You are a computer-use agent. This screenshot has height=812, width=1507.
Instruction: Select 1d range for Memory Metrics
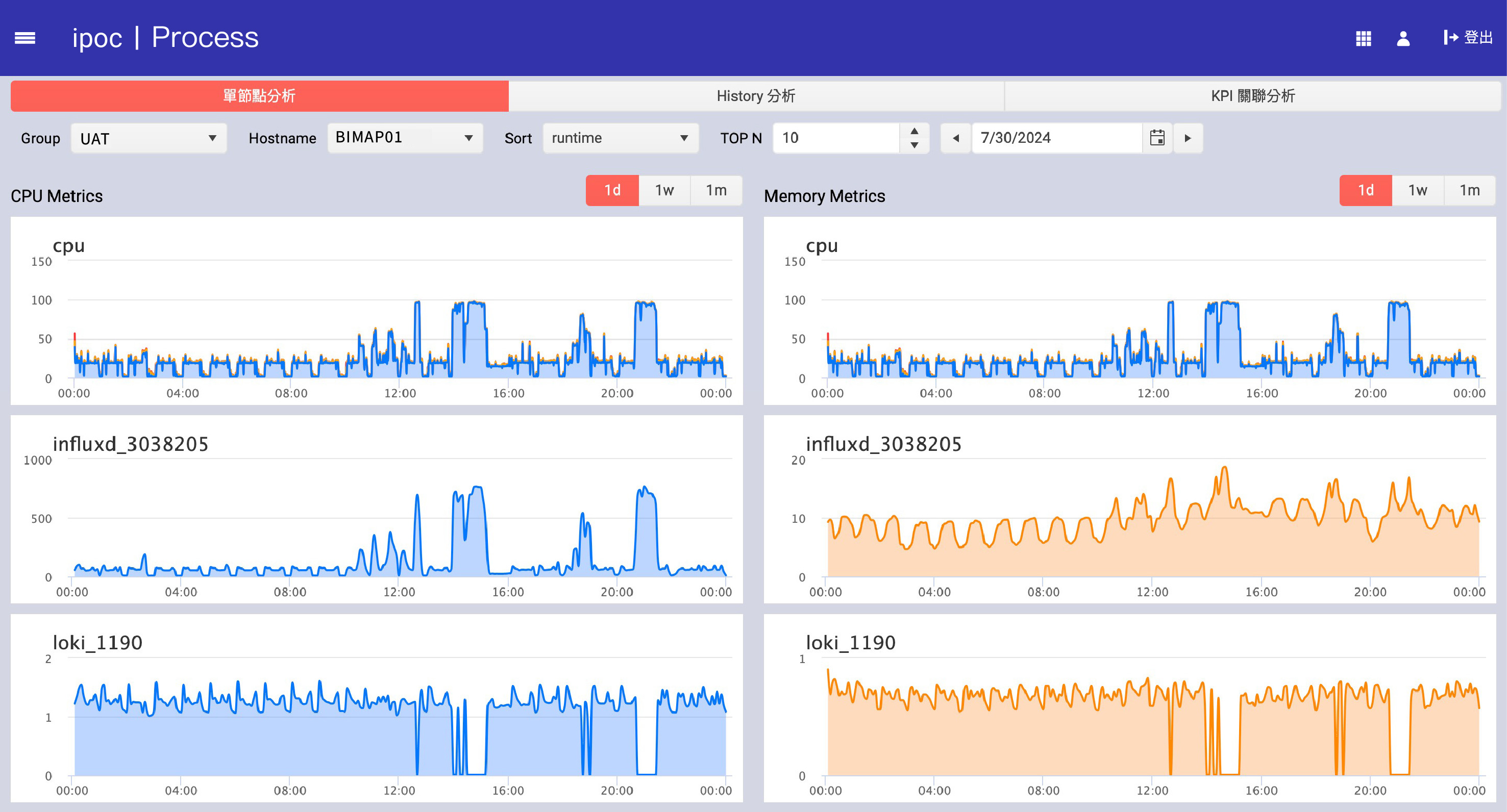tap(1366, 191)
